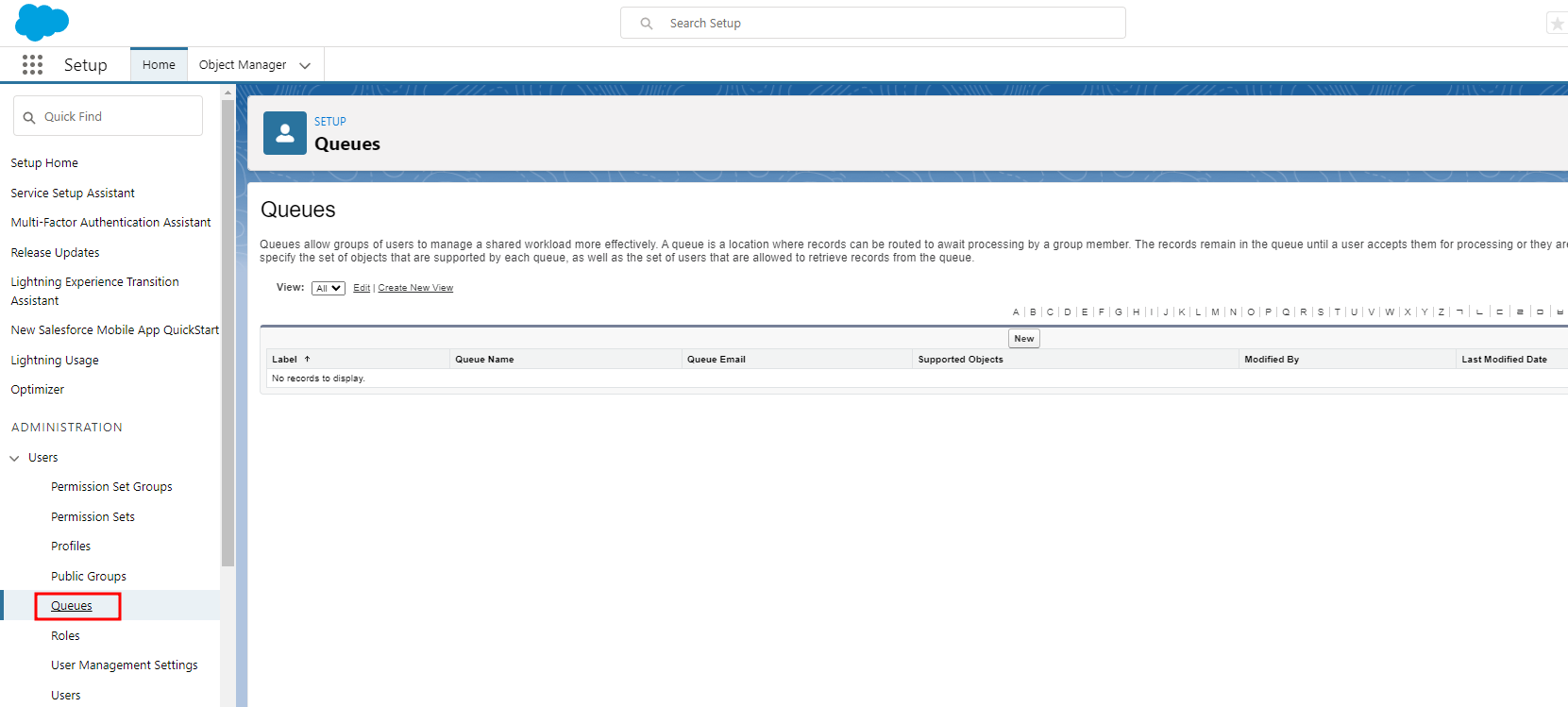Open Lightning Experience Transition Assistant
Screen dimensions: 1568x707
(x=94, y=292)
